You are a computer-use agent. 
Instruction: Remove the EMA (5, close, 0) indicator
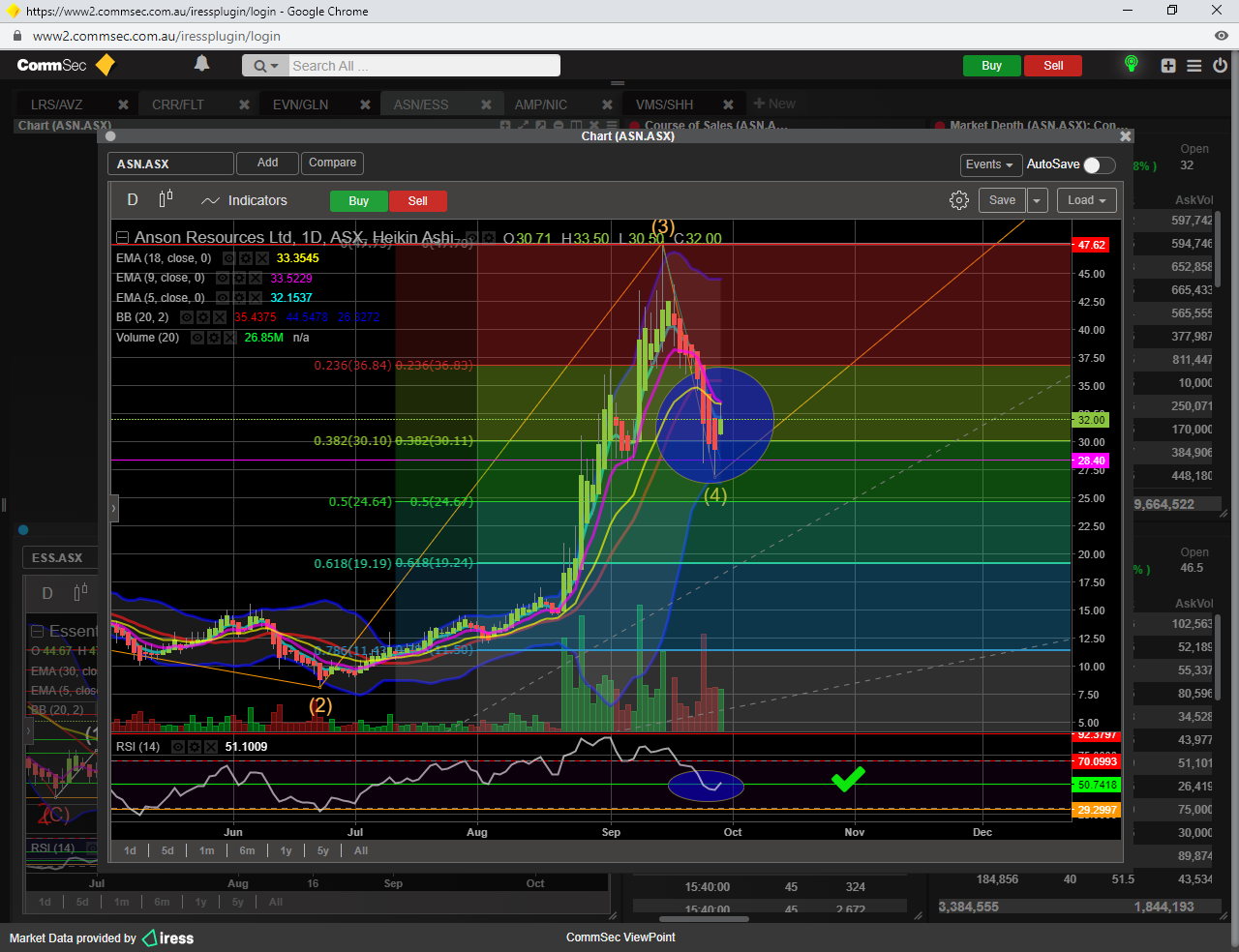click(x=255, y=298)
